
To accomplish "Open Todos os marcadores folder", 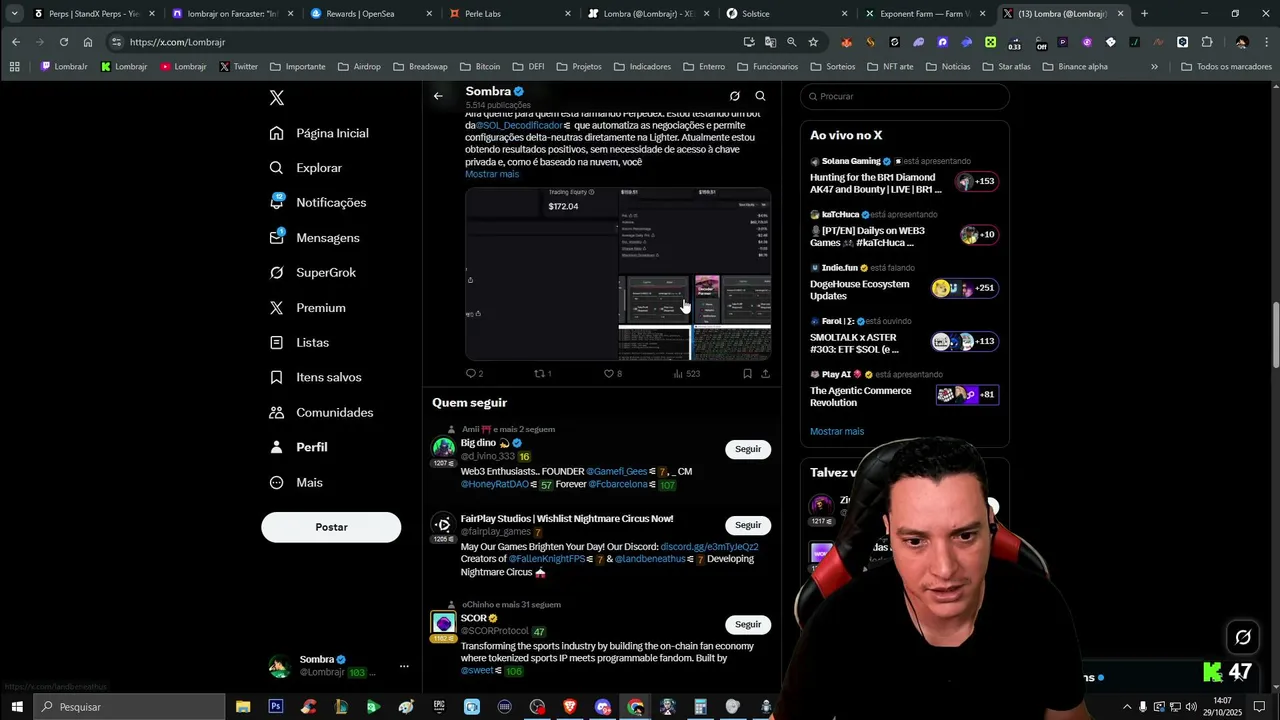I will click(x=1226, y=67).
